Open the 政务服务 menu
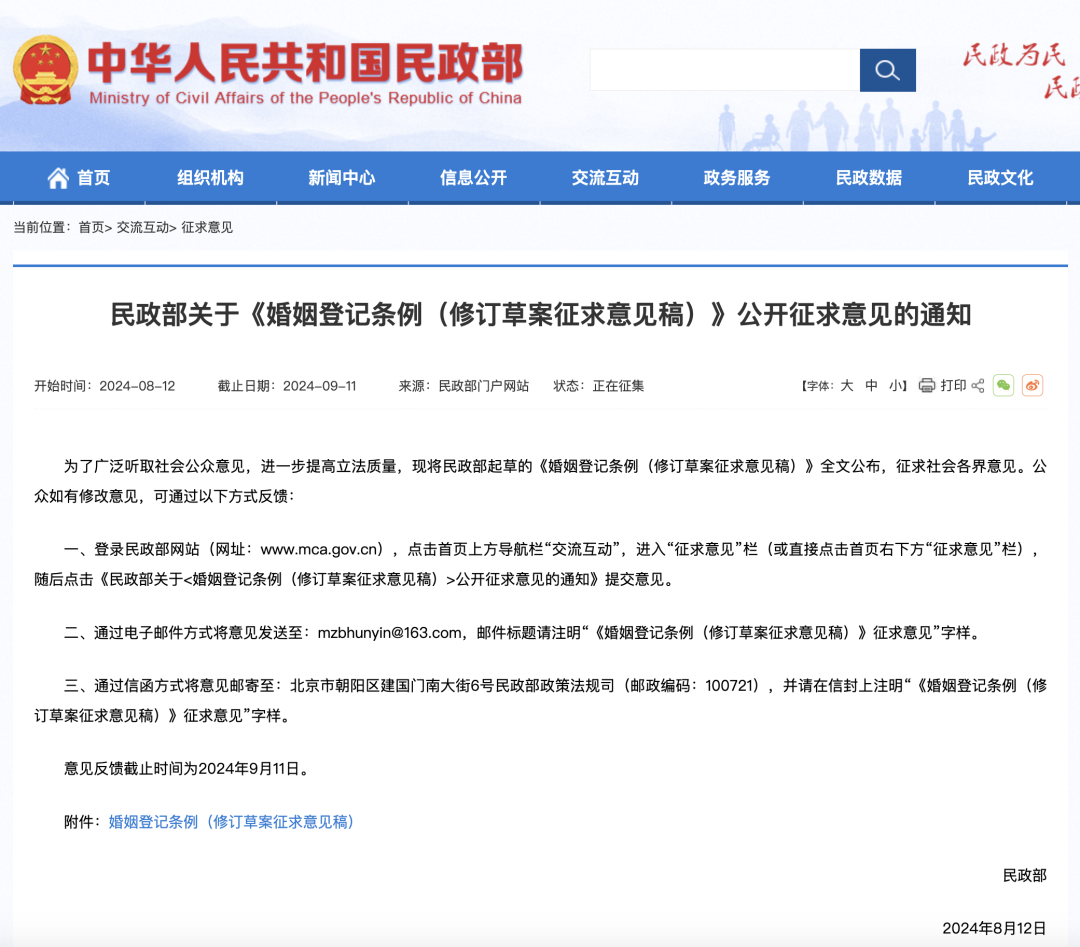 [x=737, y=178]
